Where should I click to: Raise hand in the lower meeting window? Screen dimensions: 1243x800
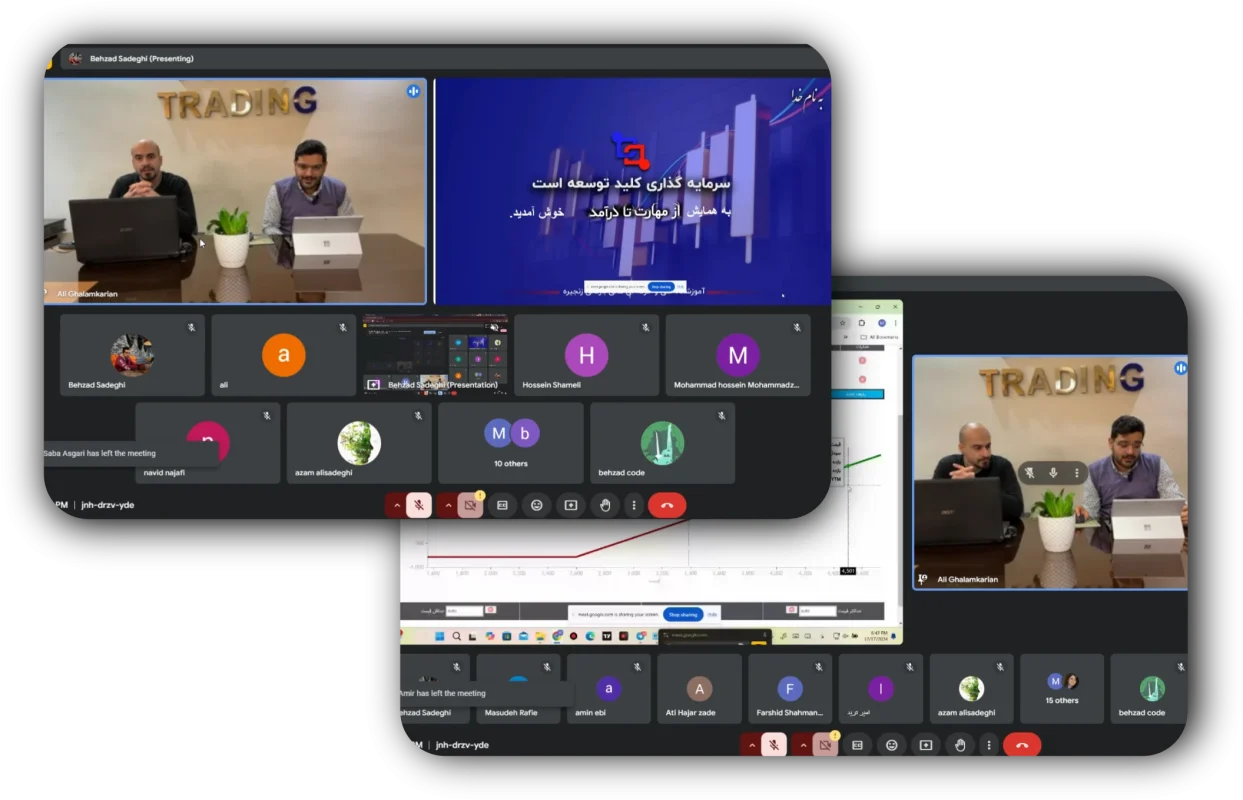coord(959,745)
